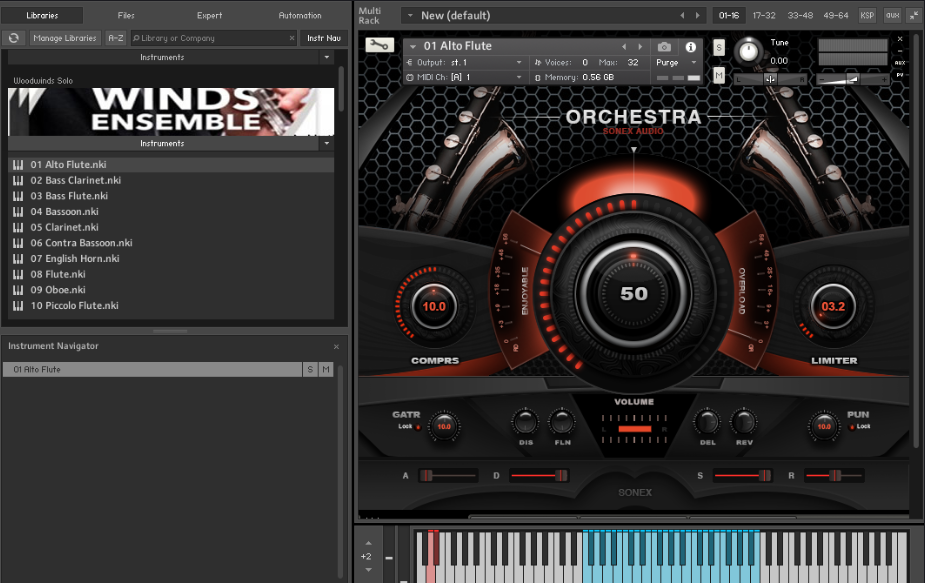Toggle the aux sends button in the rack header
Image resolution: width=925 pixels, height=583 pixels.
tap(893, 15)
